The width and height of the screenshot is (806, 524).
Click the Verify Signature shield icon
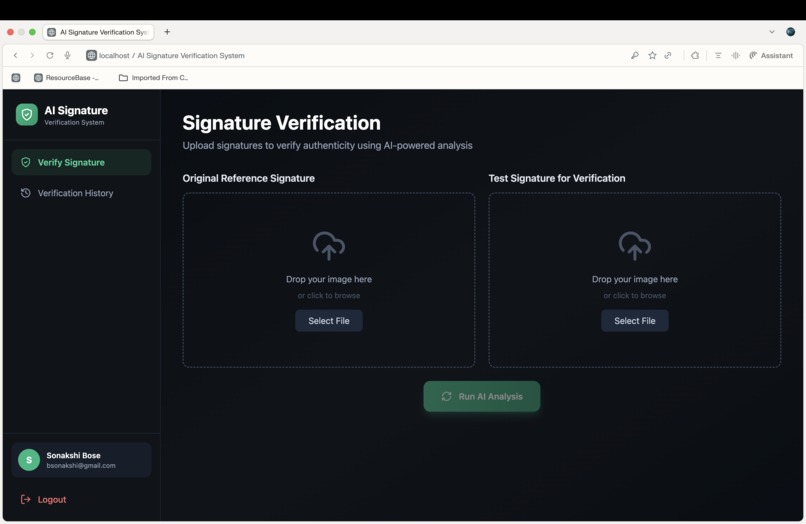[x=25, y=162]
